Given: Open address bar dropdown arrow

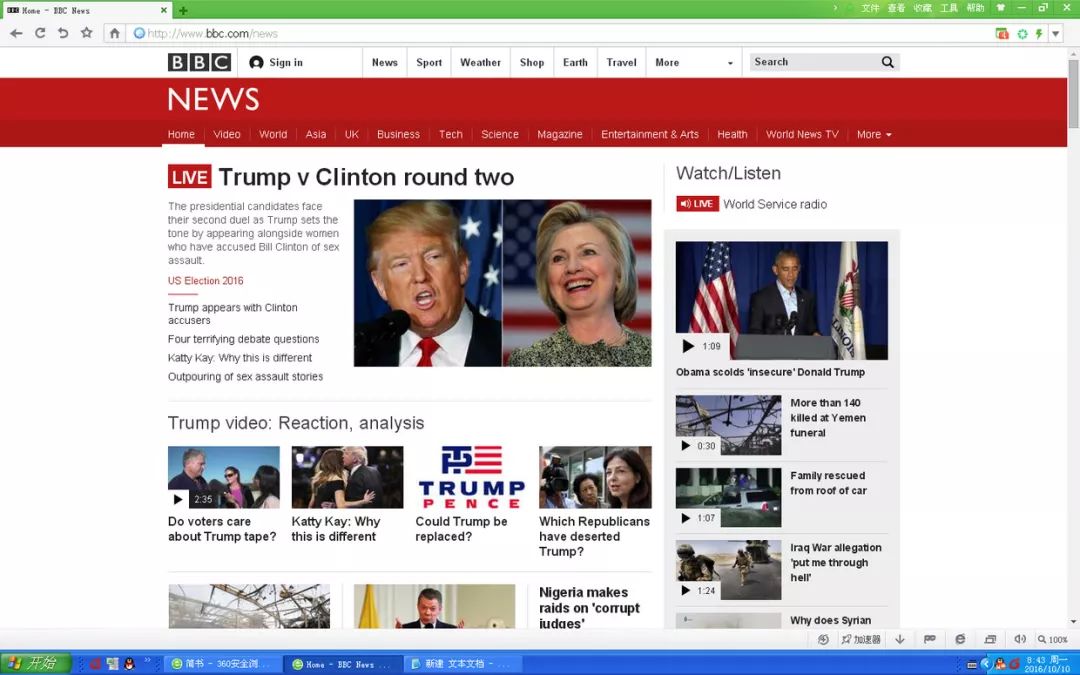Looking at the screenshot, I should 1055,33.
